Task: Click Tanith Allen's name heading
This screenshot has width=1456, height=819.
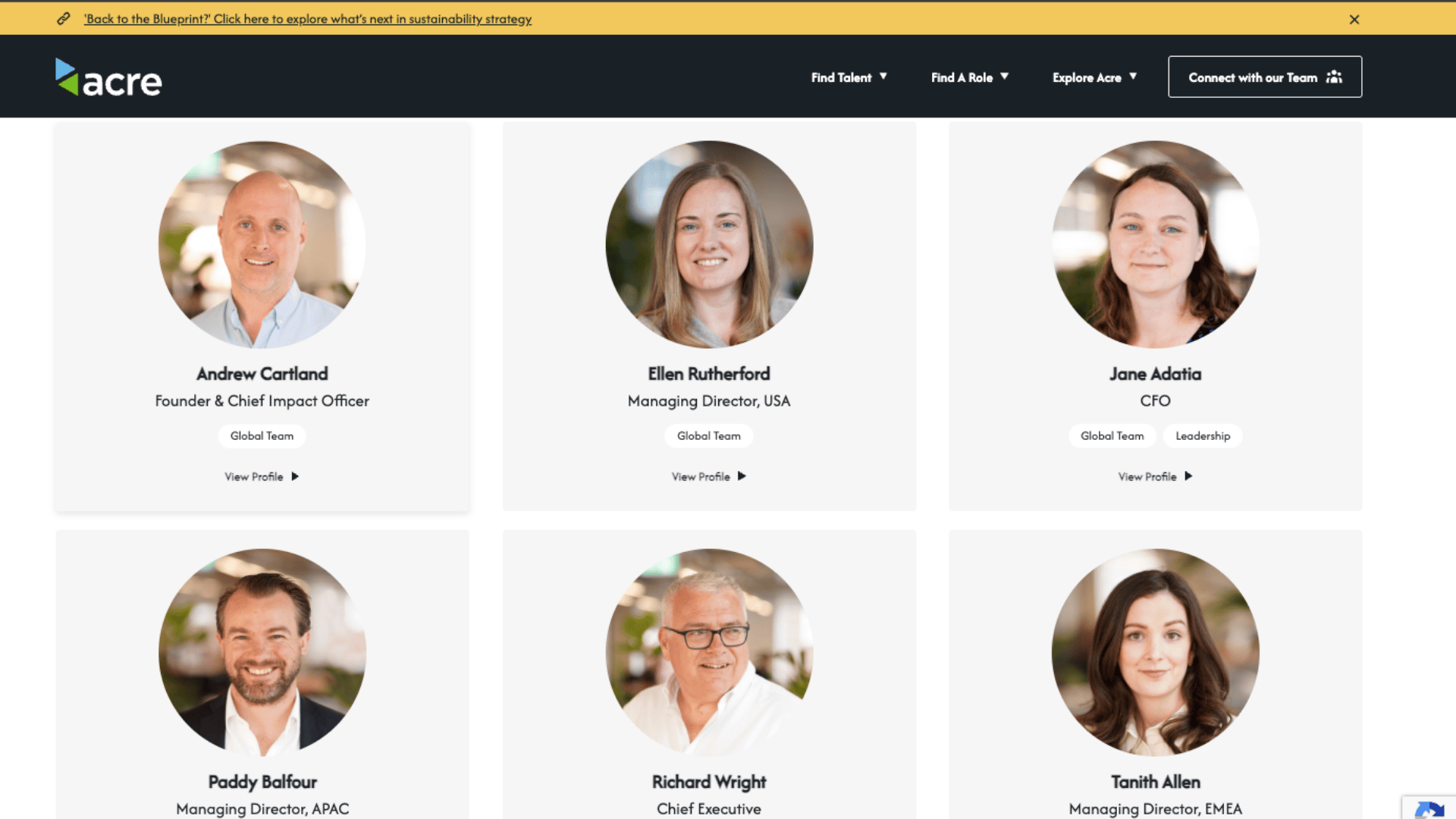Action: click(1156, 782)
